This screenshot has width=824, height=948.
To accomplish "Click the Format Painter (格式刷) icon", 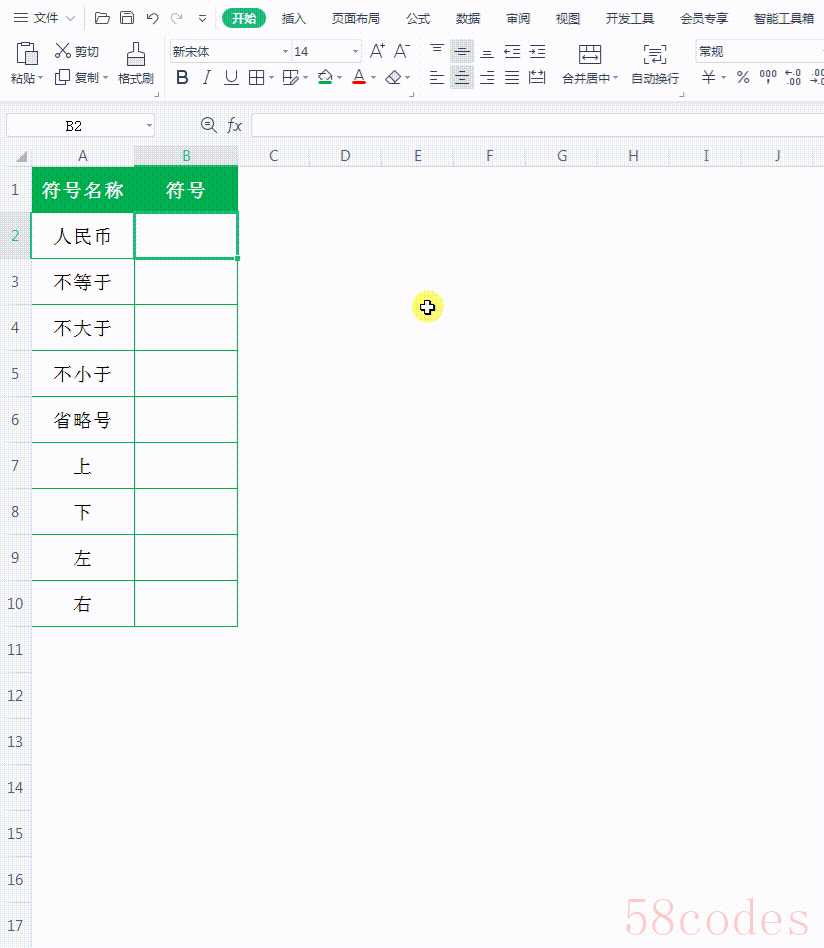I will [135, 54].
